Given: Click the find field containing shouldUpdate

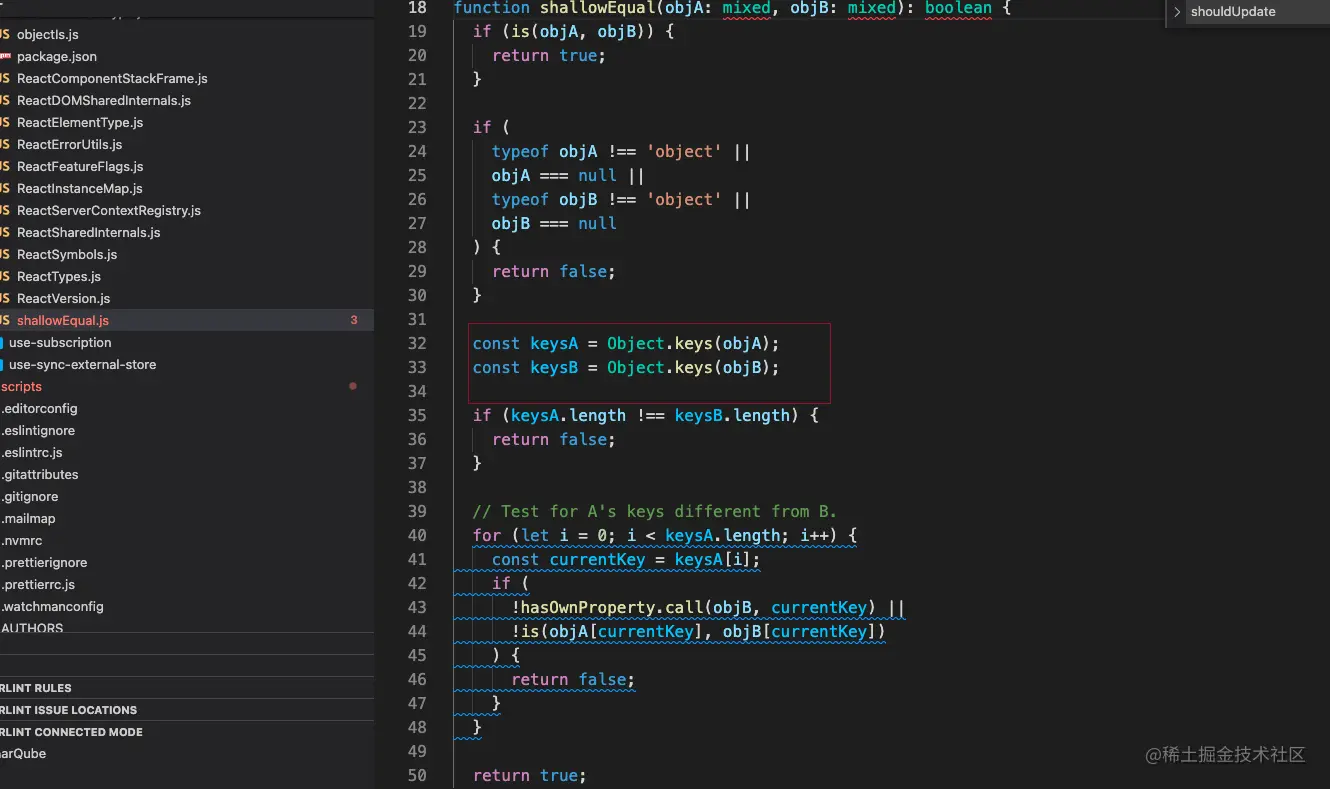Looking at the screenshot, I should click(1258, 12).
